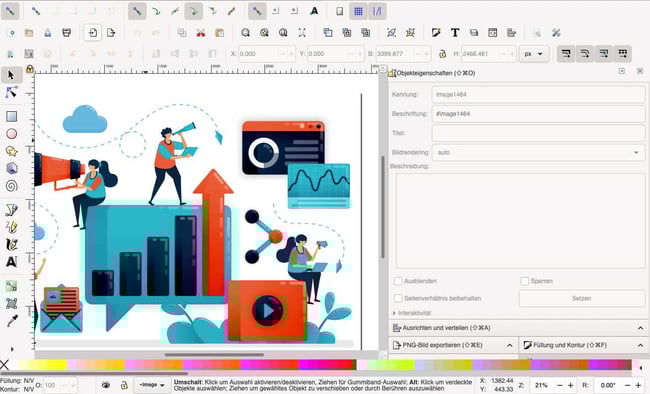Screen dimensions: 650x394
Task: Toggle guide lock icon at ruler corner
Action: click(x=30, y=69)
